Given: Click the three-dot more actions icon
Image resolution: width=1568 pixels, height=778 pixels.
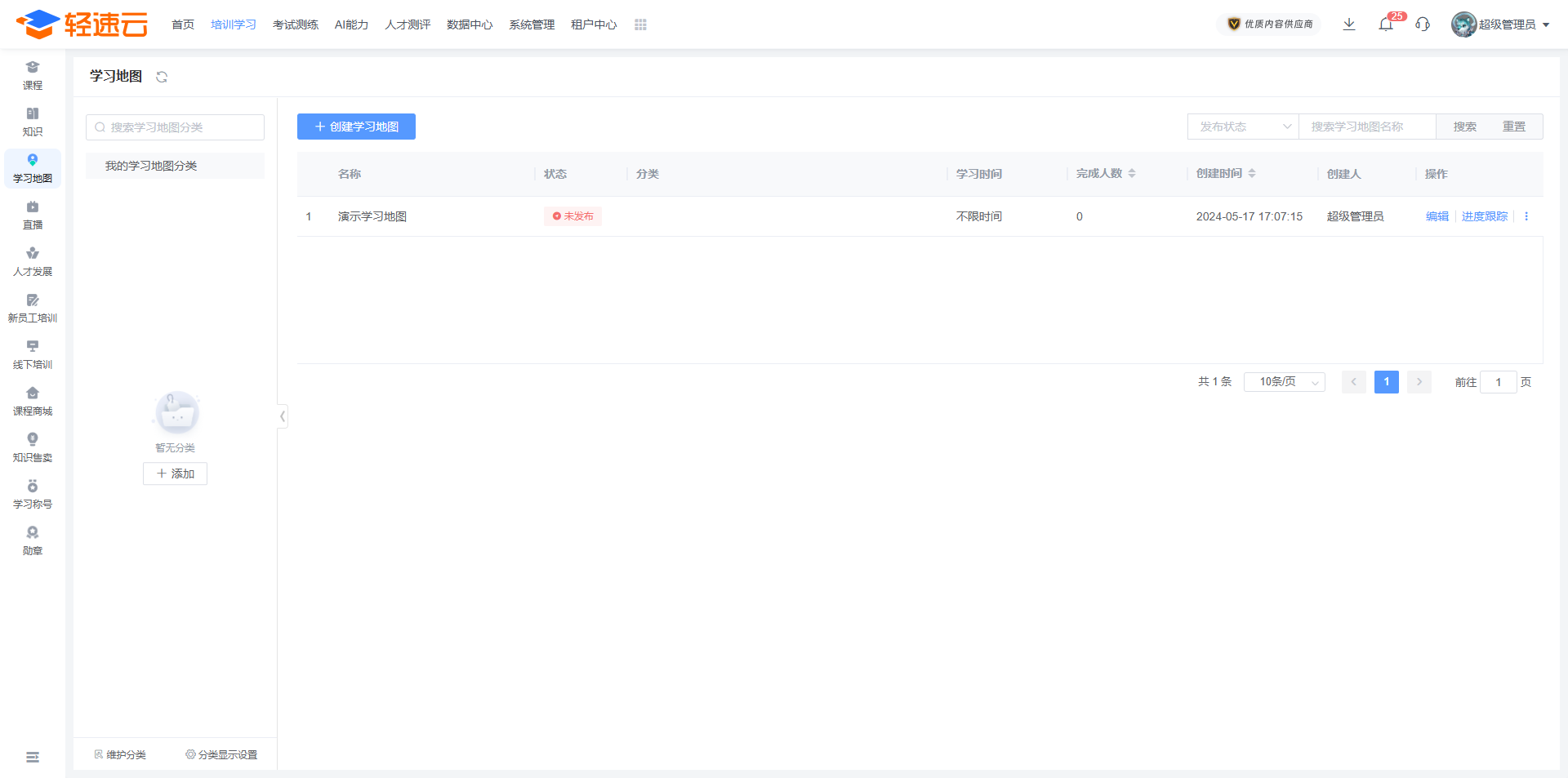Looking at the screenshot, I should [x=1526, y=216].
